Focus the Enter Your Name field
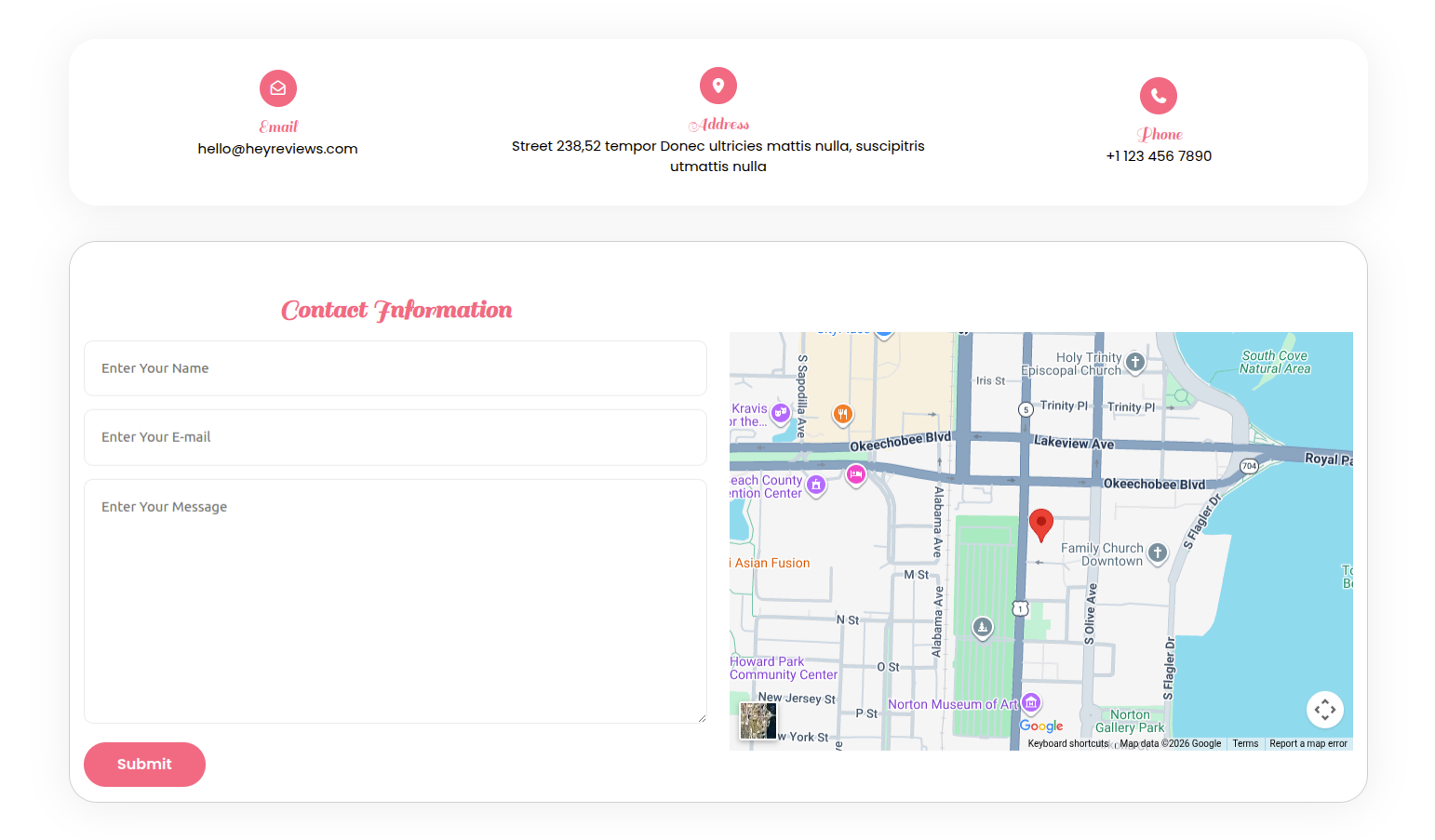Viewport: 1435px width, 840px height. [396, 368]
